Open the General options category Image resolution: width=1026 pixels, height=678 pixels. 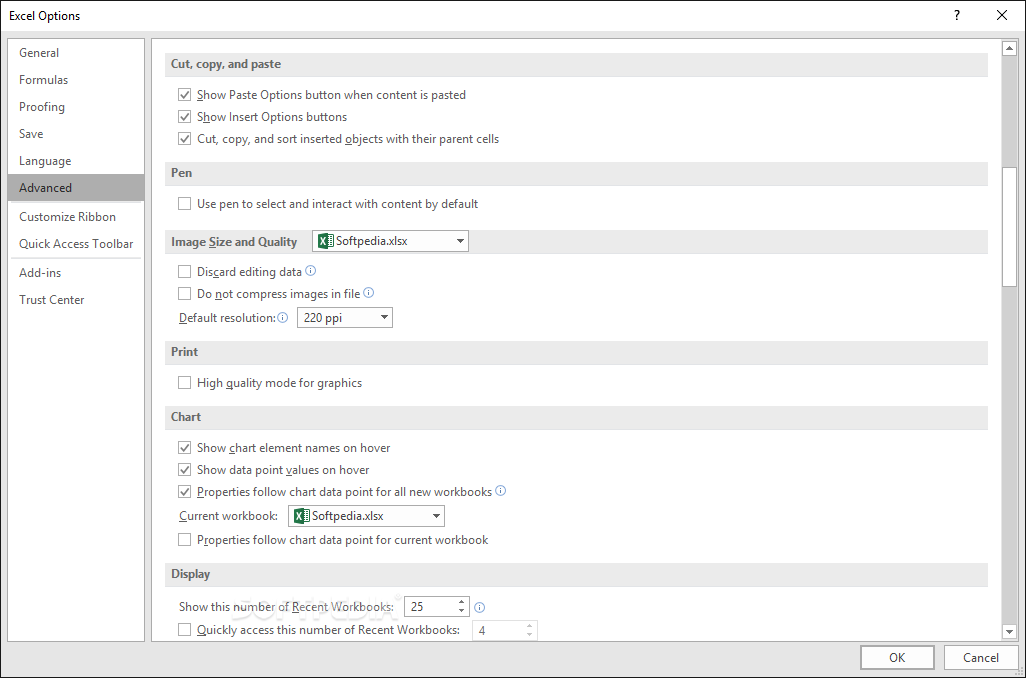point(76,53)
